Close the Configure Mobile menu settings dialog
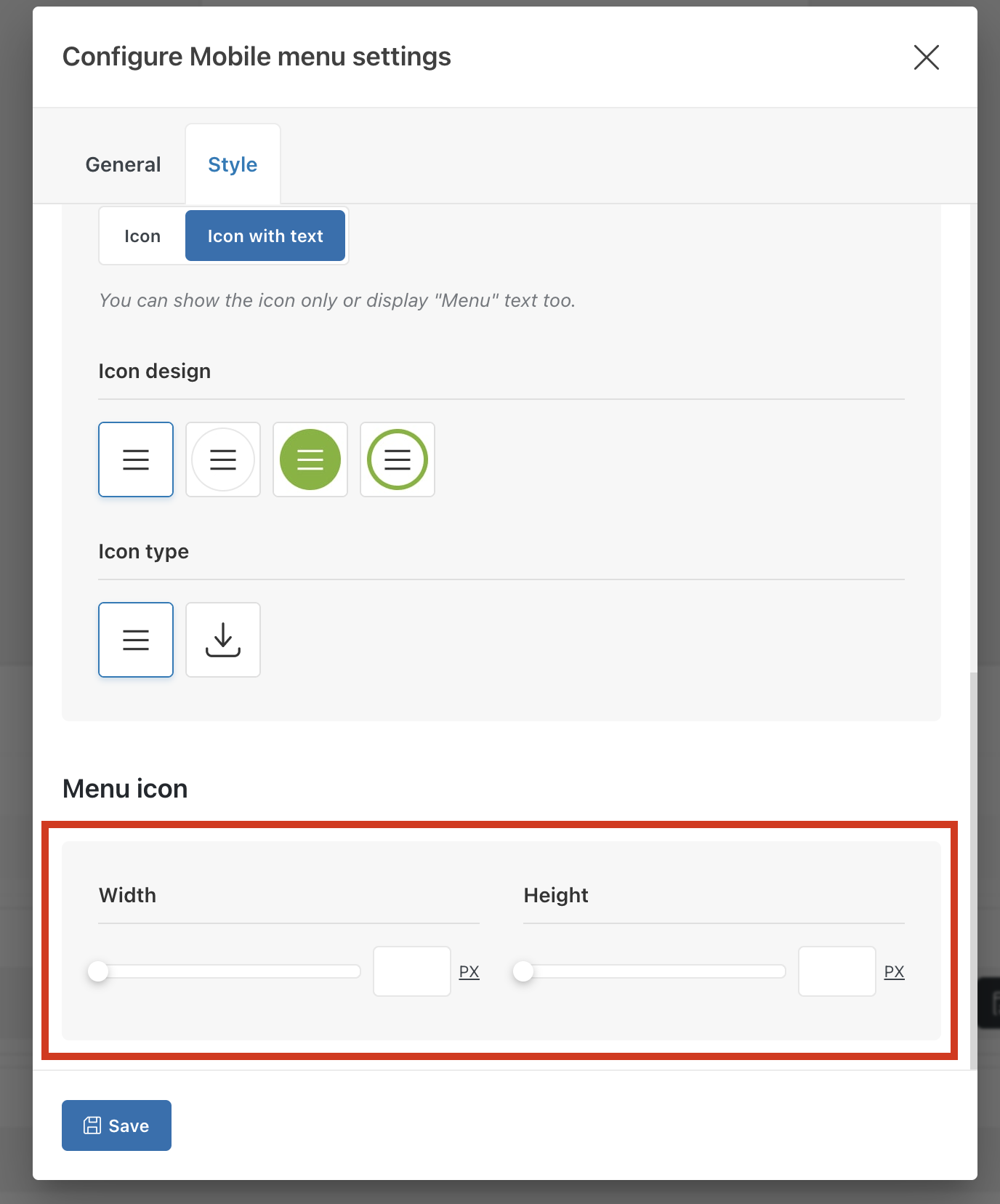This screenshot has width=1000, height=1204. point(926,57)
